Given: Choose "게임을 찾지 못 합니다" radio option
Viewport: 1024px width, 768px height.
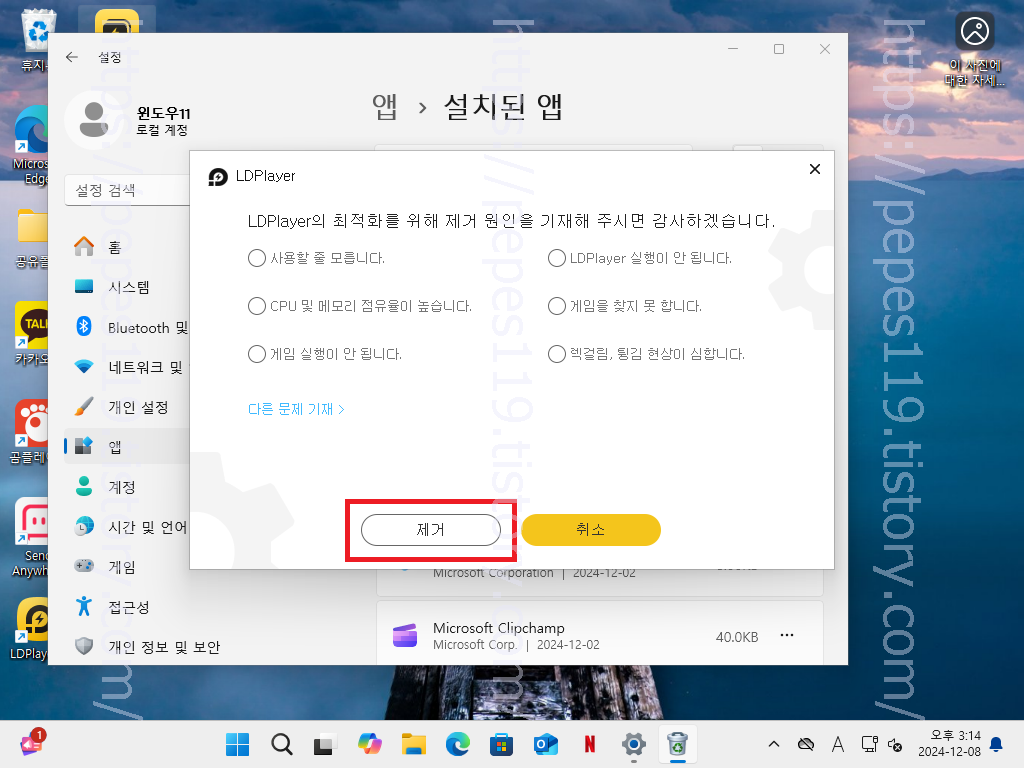Looking at the screenshot, I should pyautogui.click(x=556, y=306).
